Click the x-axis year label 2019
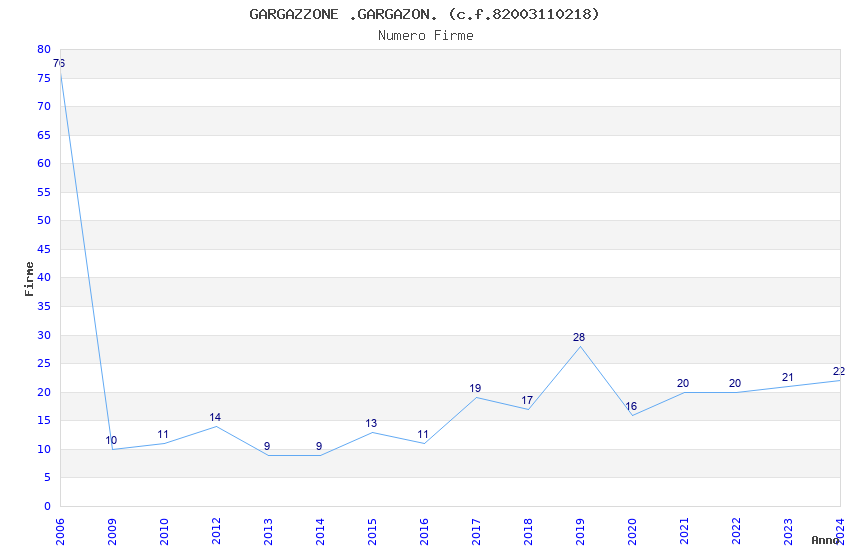850x550 pixels. 581,532
